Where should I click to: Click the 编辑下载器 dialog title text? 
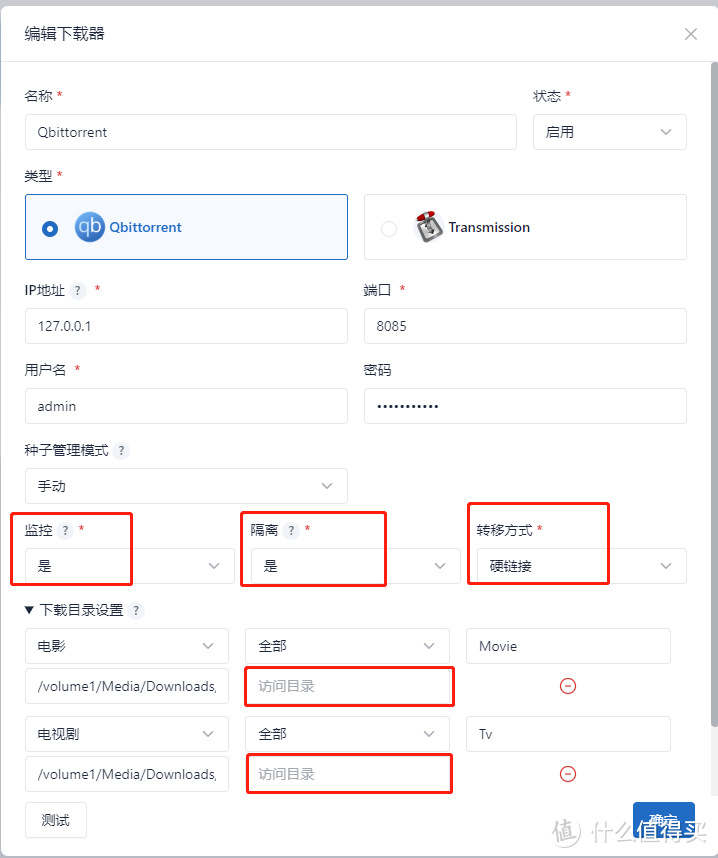64,34
